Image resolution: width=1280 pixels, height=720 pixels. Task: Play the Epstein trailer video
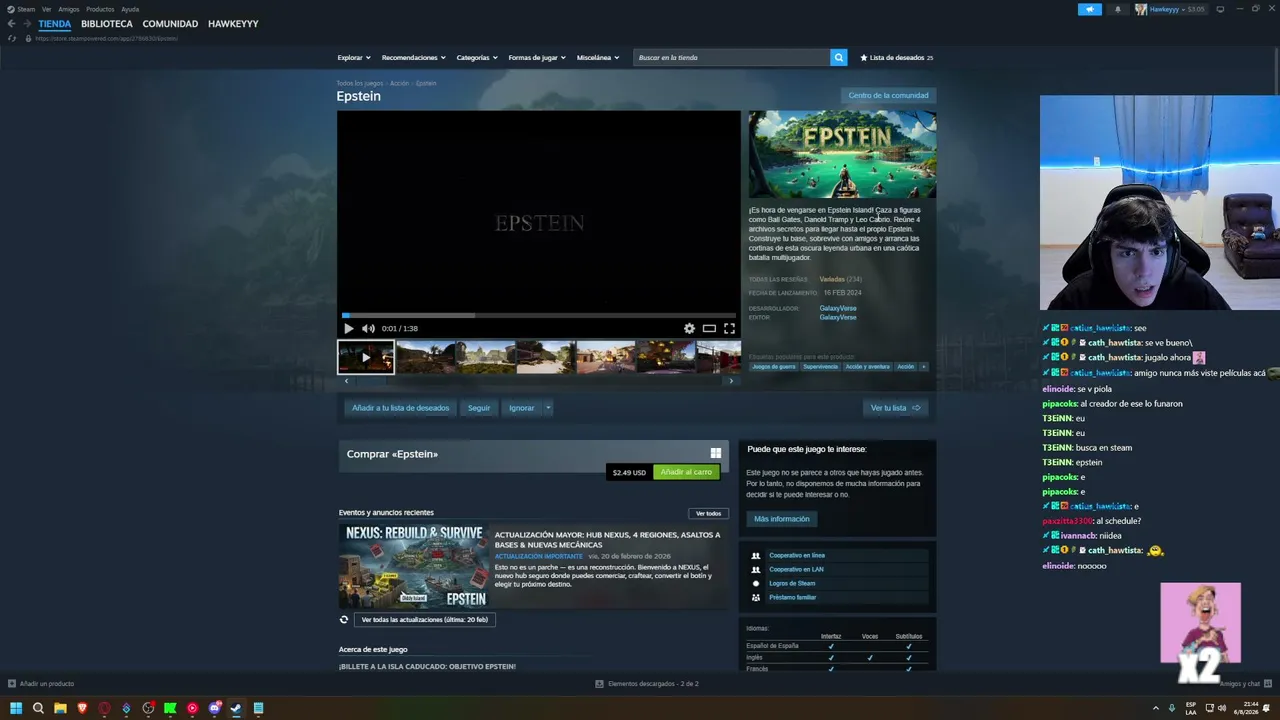point(348,328)
